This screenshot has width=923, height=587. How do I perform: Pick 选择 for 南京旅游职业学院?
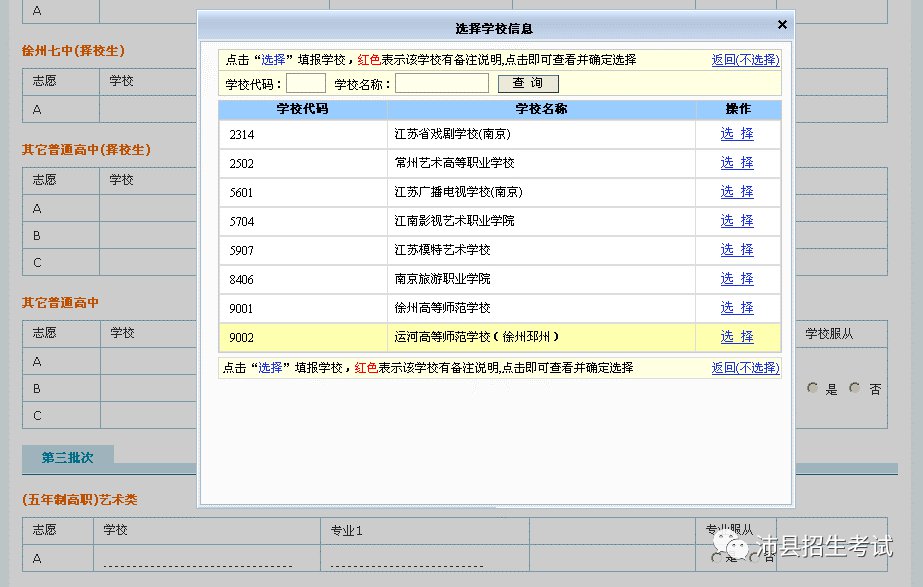737,279
